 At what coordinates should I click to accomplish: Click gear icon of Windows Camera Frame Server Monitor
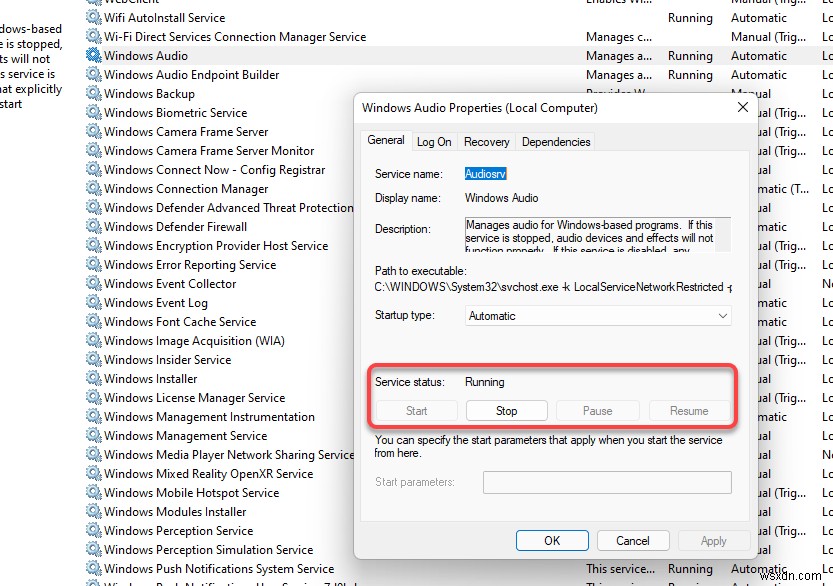(x=94, y=150)
